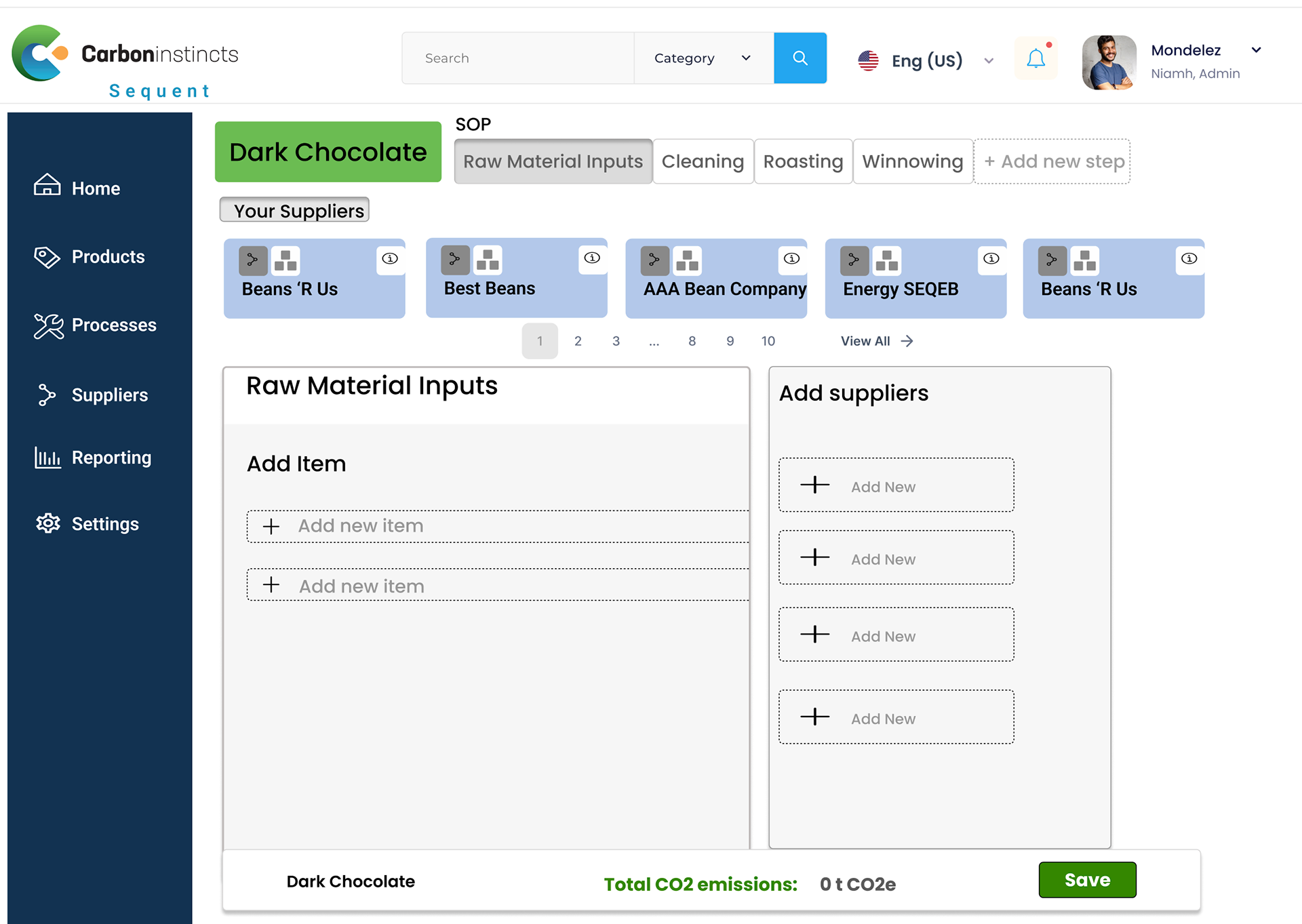Expand the Eng (US) language selector
1302x924 pixels.
click(x=989, y=61)
